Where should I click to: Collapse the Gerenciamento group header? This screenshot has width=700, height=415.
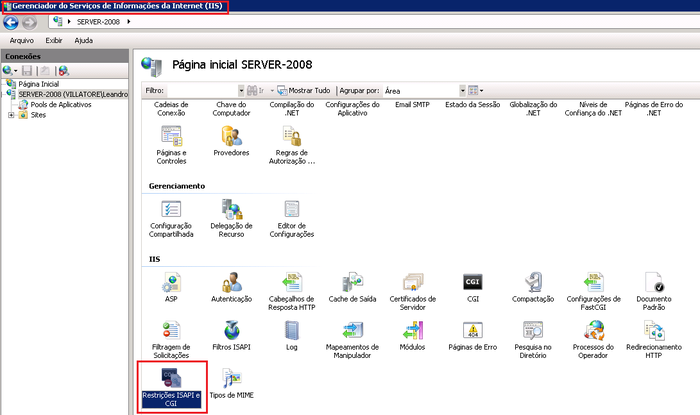[x=177, y=186]
